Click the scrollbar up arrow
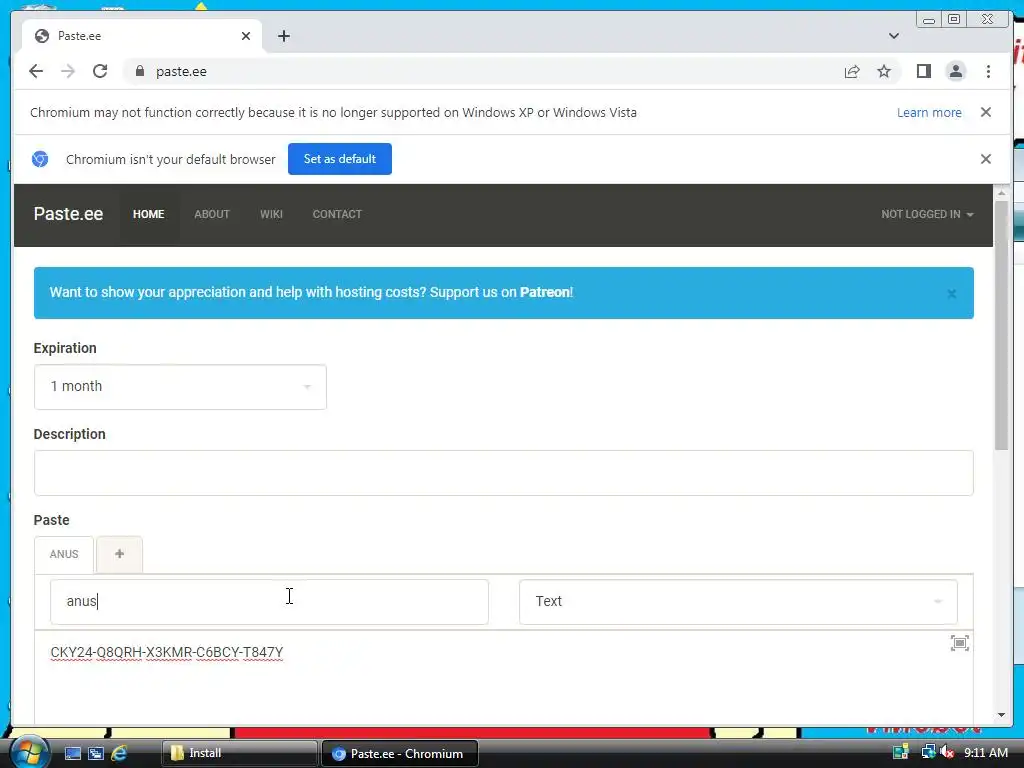 click(x=1001, y=193)
